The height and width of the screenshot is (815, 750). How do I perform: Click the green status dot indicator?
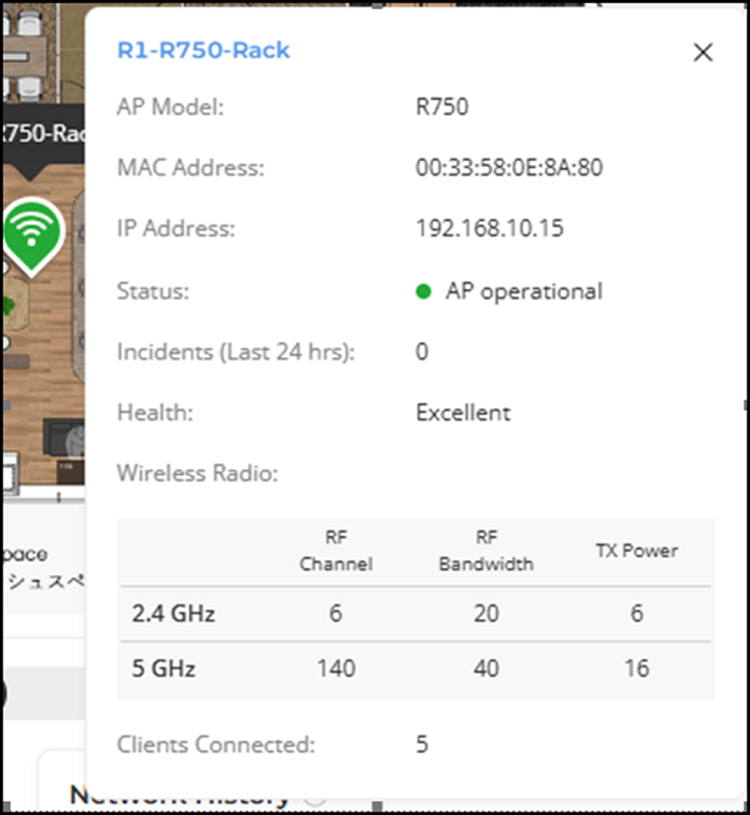(x=423, y=292)
